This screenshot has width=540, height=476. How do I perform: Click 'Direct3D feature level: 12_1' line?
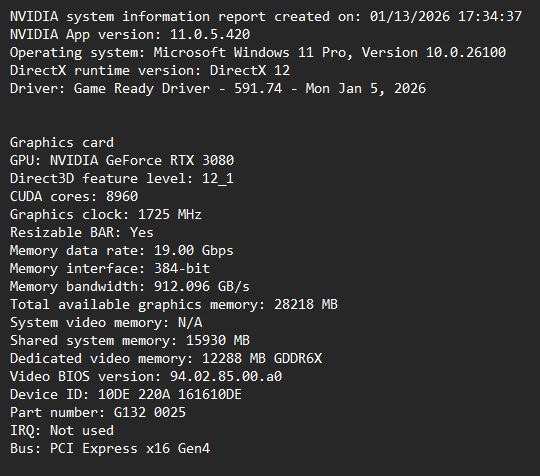click(122, 179)
